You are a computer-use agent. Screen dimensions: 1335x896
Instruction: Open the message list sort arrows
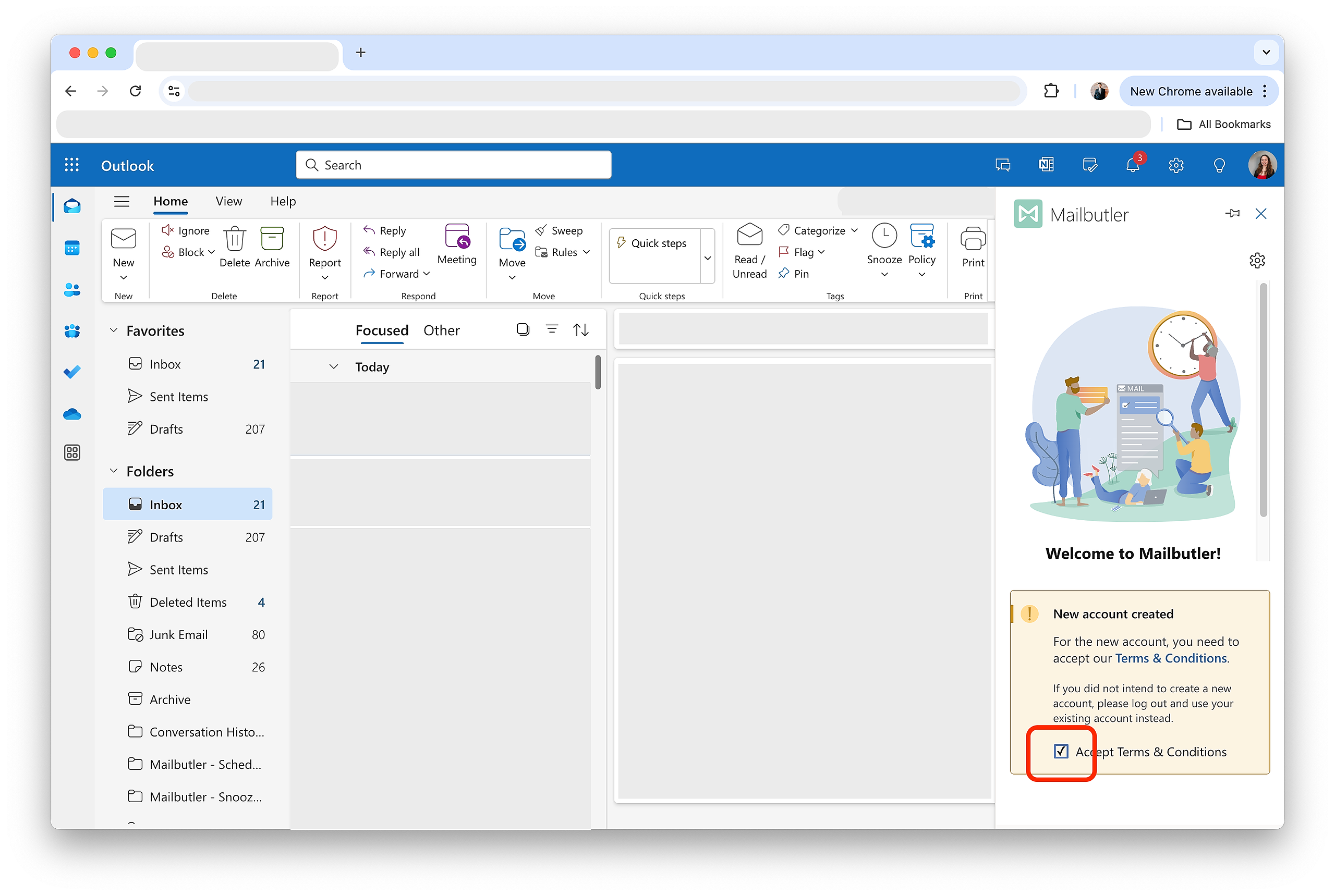tap(581, 330)
